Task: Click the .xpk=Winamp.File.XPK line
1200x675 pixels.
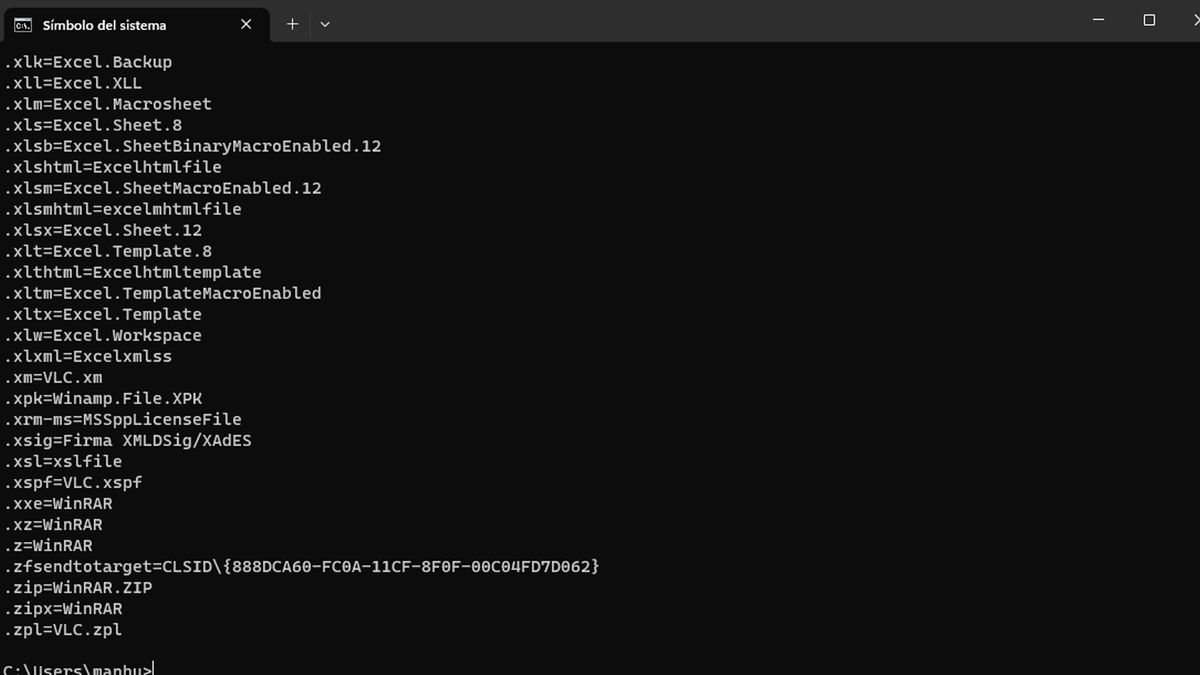Action: pos(102,397)
